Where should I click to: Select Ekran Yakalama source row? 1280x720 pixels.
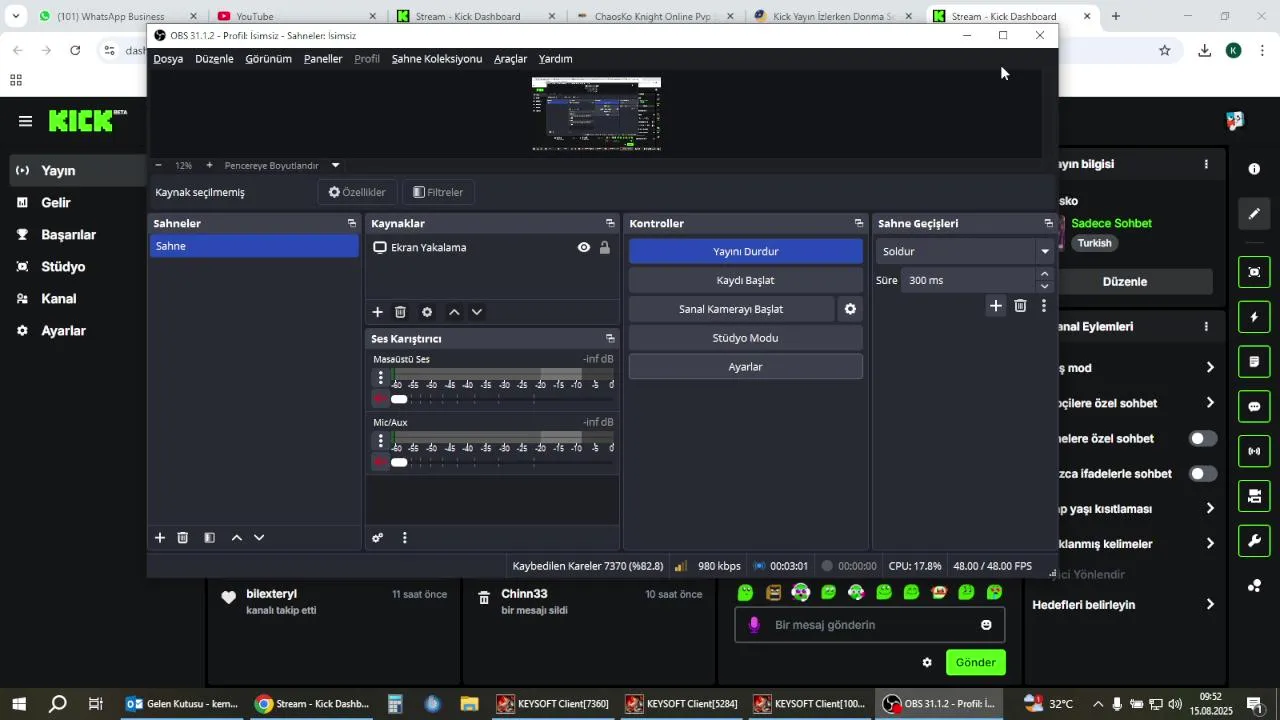pyautogui.click(x=492, y=248)
